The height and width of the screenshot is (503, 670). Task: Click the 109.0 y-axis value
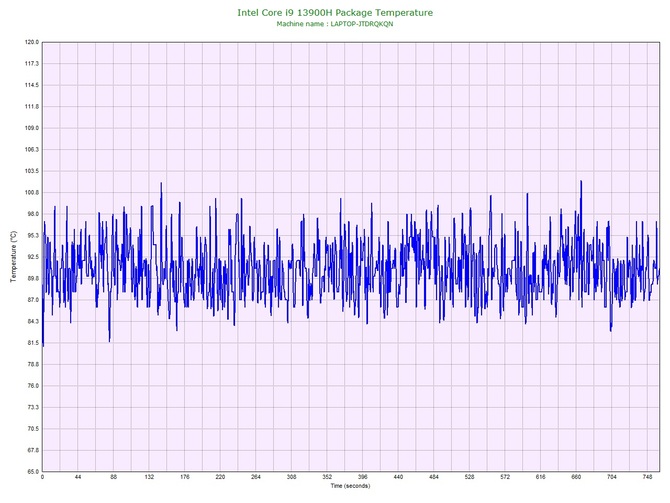coord(32,128)
